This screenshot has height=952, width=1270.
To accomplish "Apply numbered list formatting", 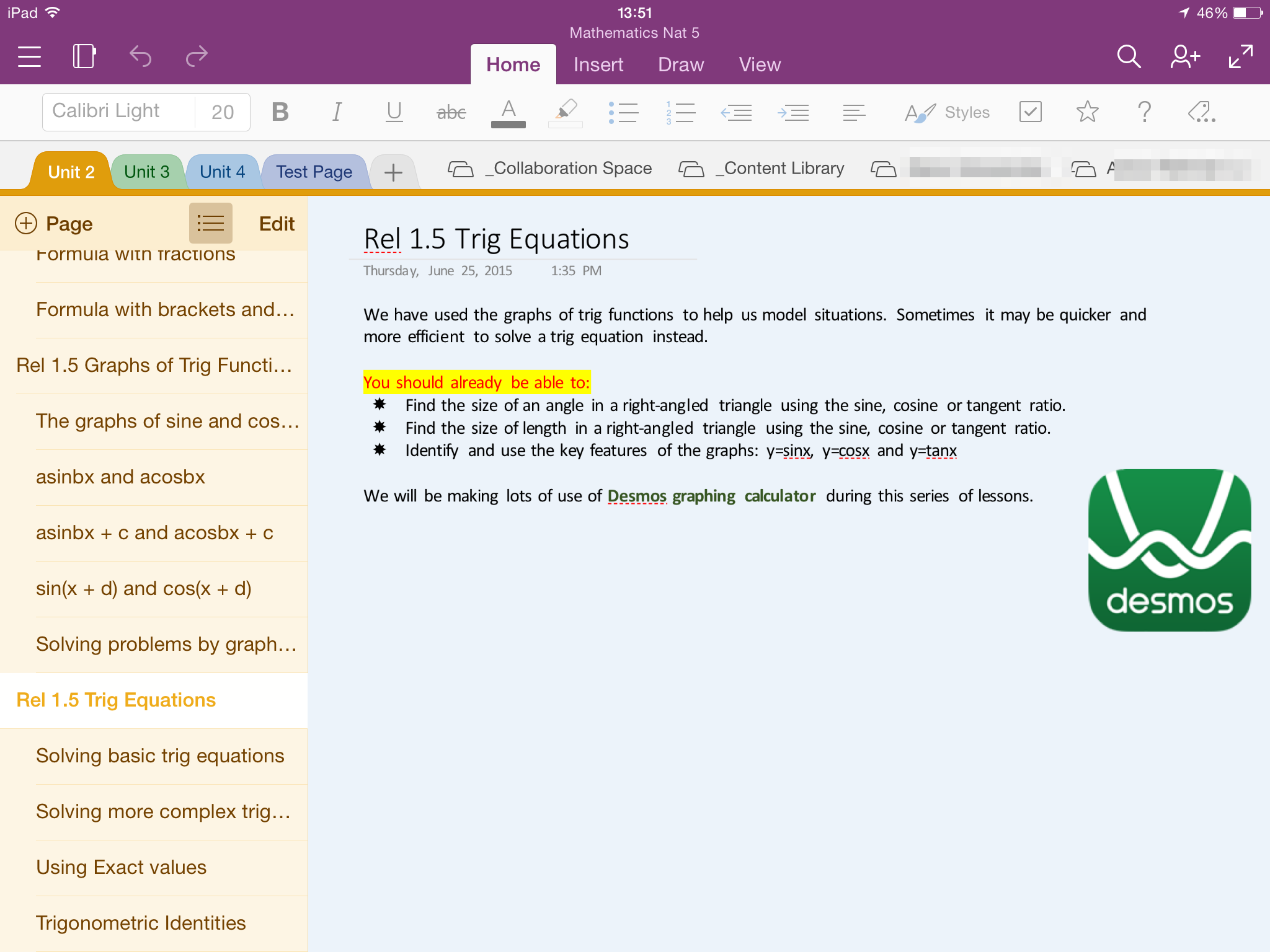I will [680, 112].
